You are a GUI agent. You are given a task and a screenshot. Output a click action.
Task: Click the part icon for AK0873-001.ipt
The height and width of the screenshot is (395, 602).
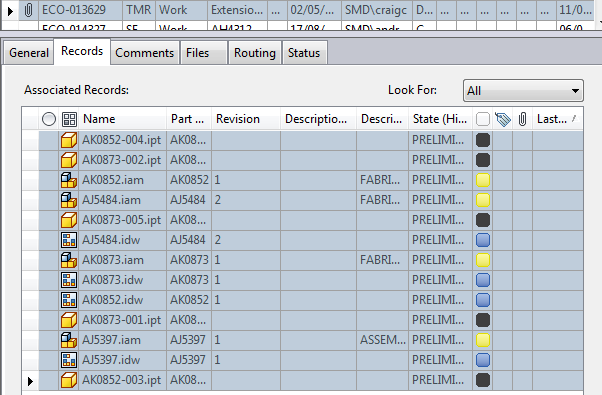click(69, 320)
